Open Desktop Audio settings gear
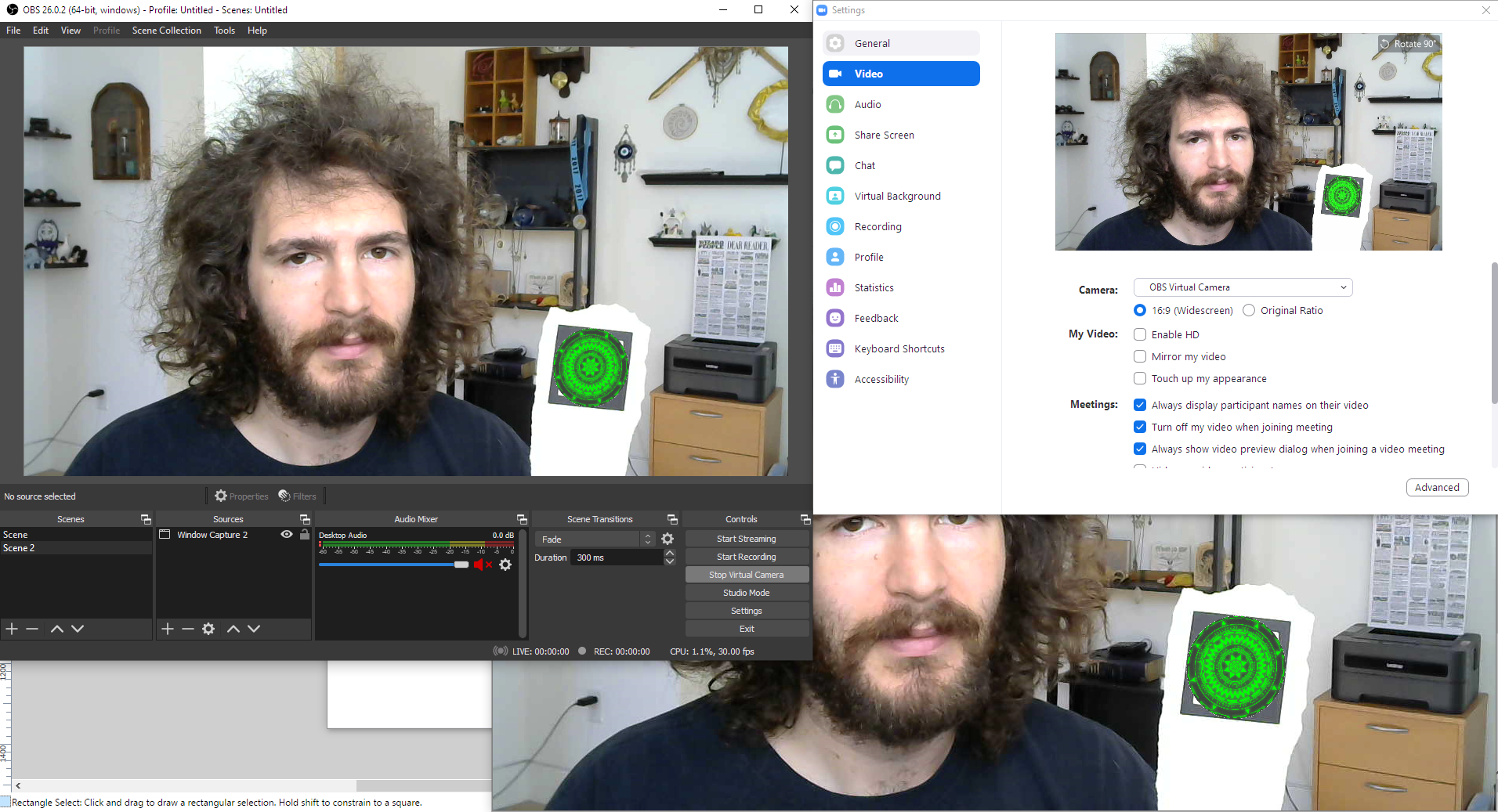Viewport: 1498px width, 812px height. click(x=505, y=565)
